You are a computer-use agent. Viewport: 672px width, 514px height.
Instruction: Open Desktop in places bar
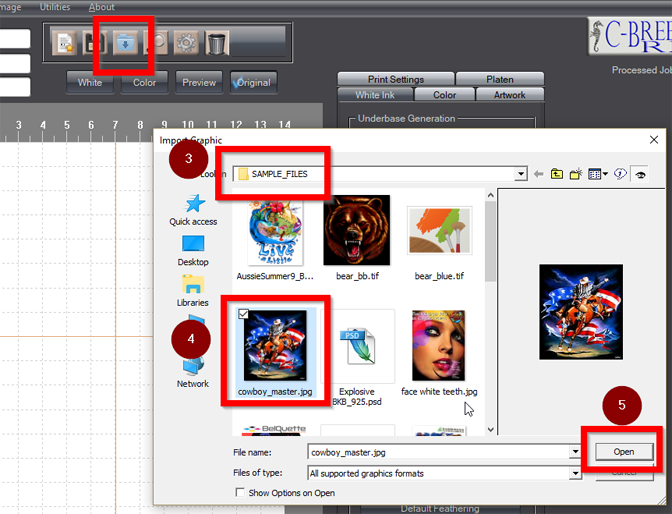pos(193,251)
